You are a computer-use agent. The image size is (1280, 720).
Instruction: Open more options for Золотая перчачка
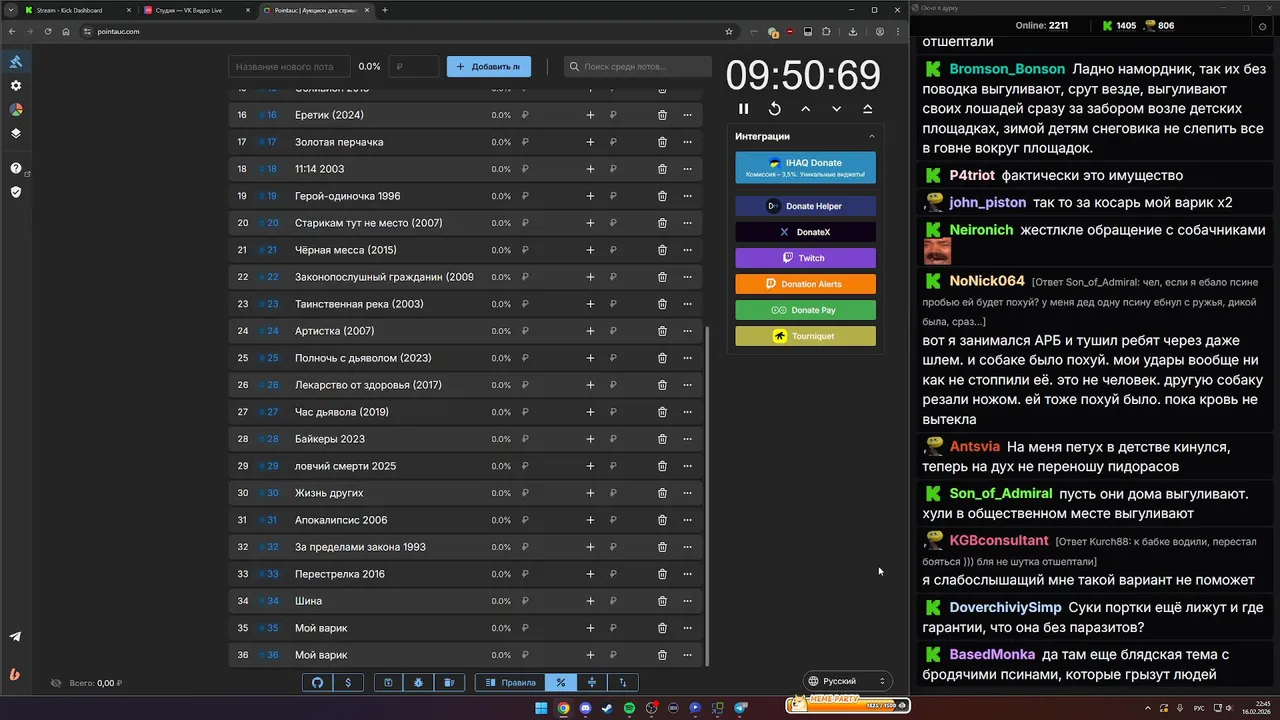(687, 142)
